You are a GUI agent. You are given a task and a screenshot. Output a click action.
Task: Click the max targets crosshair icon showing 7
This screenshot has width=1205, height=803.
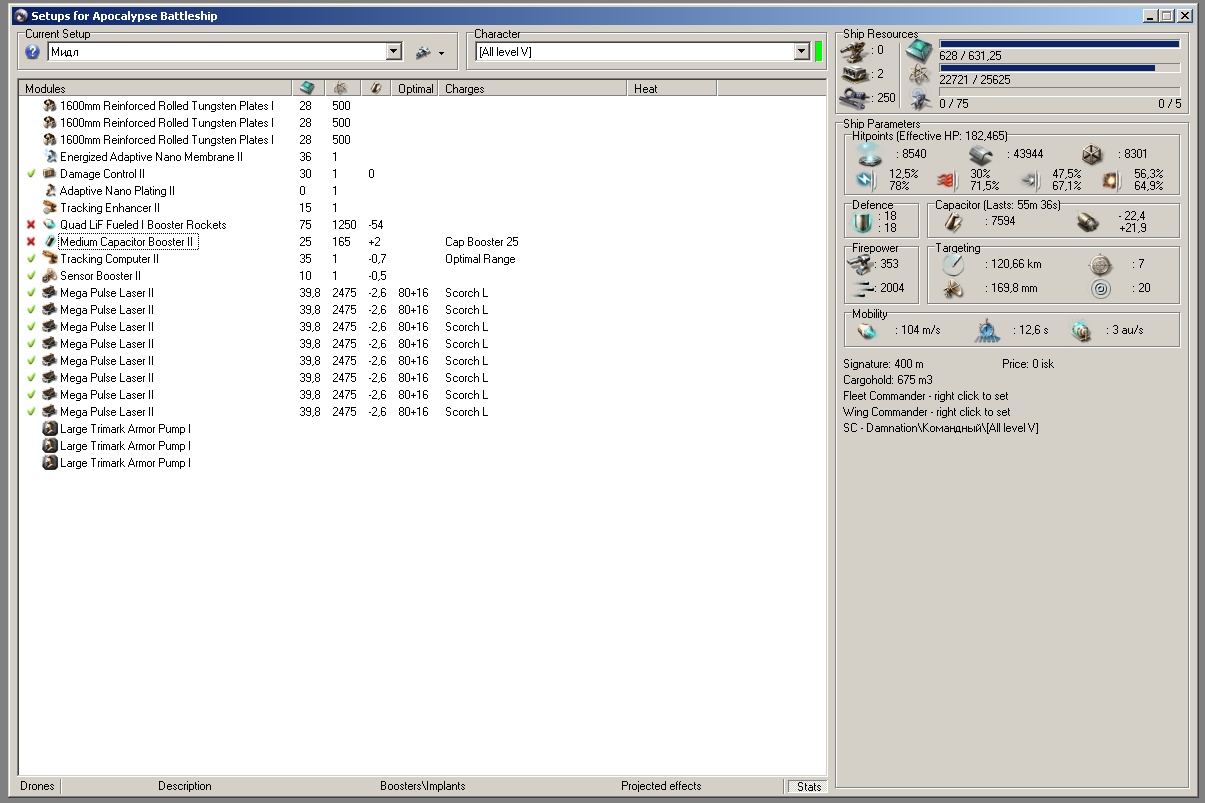[1100, 264]
